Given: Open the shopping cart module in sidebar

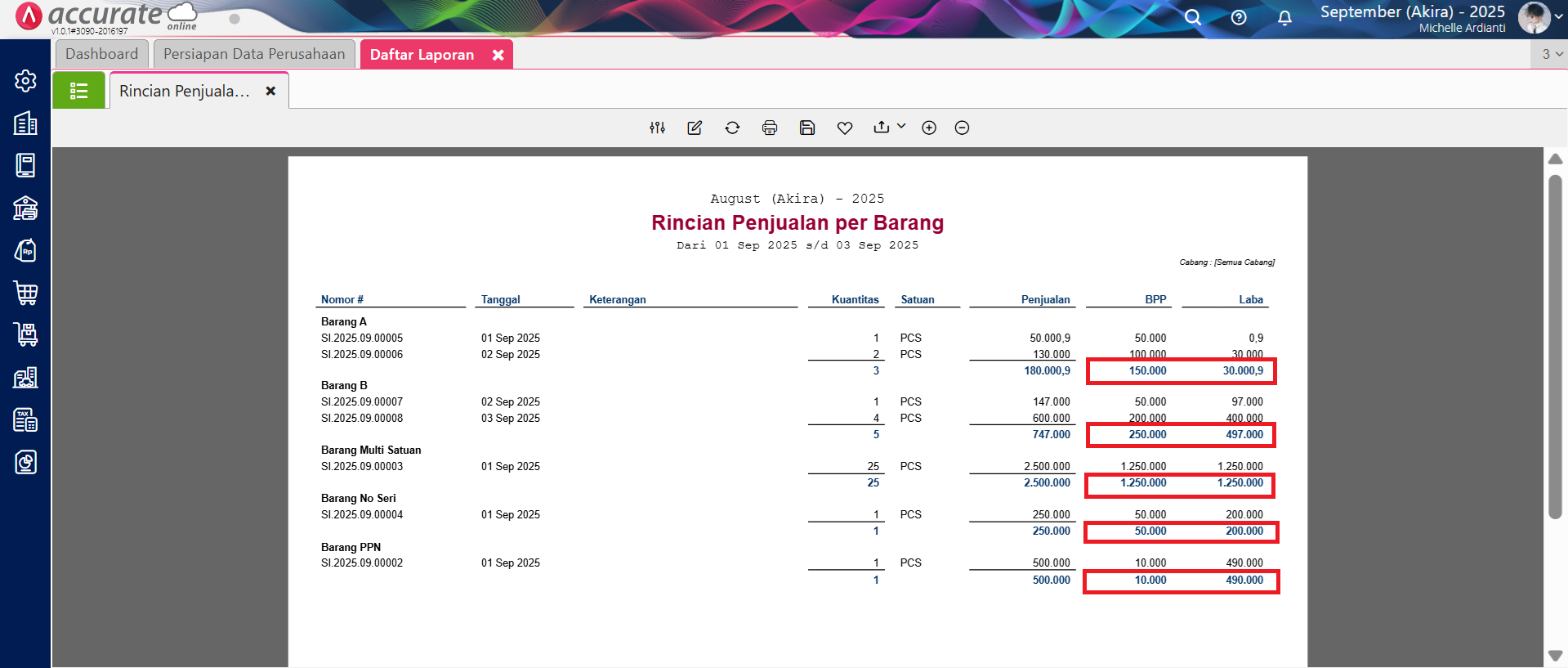Looking at the screenshot, I should (x=25, y=293).
